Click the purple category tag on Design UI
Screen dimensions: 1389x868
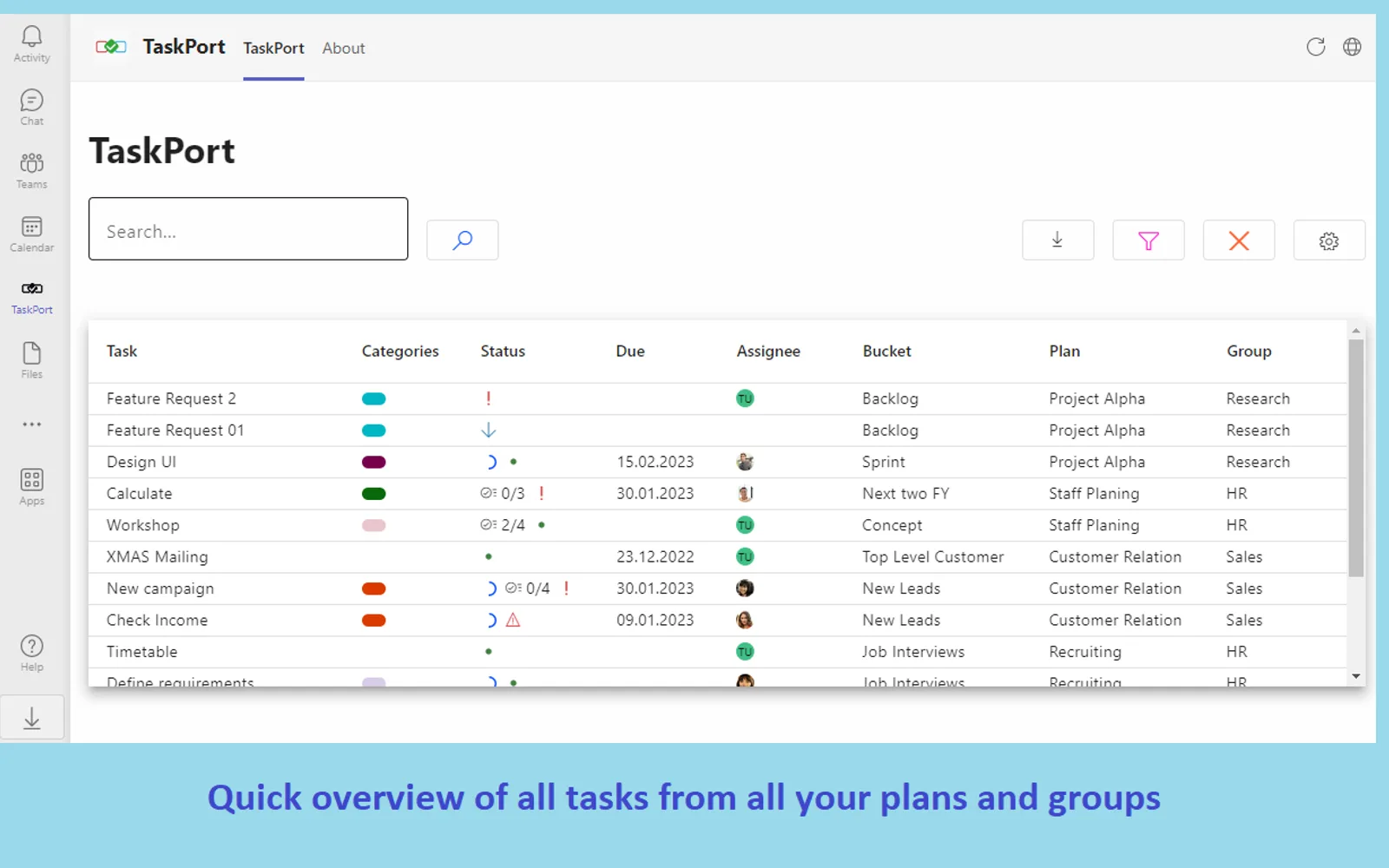(374, 463)
